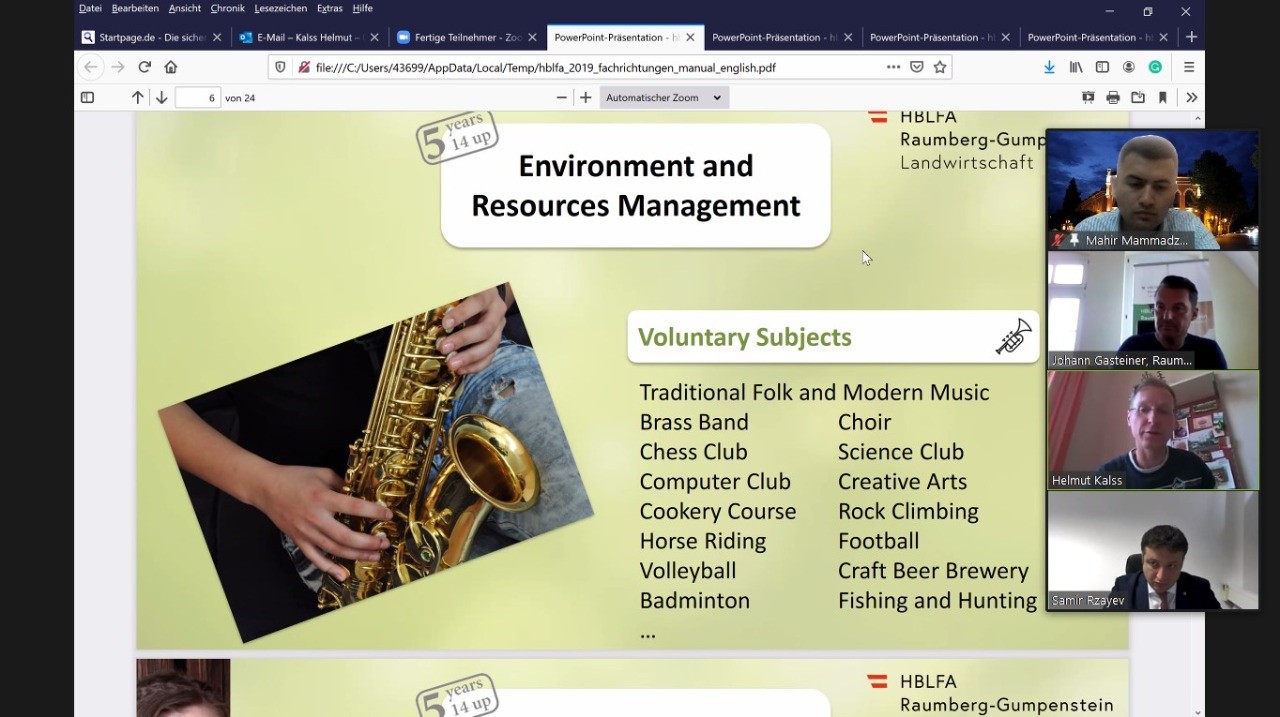Open a file in the PDF viewer

[1138, 98]
